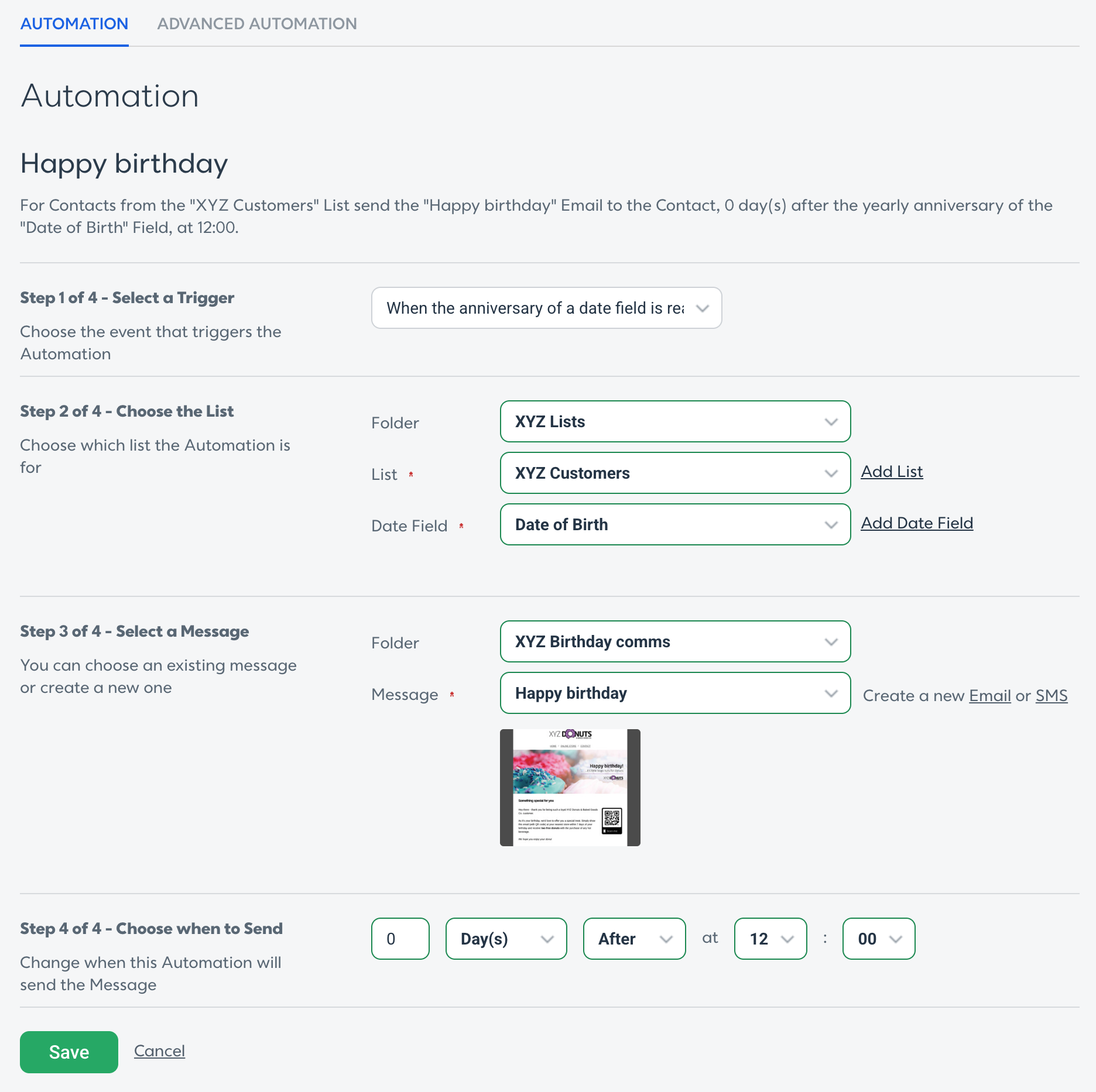Click the number of days input field
Viewport: 1096px width, 1092px height.
point(400,939)
